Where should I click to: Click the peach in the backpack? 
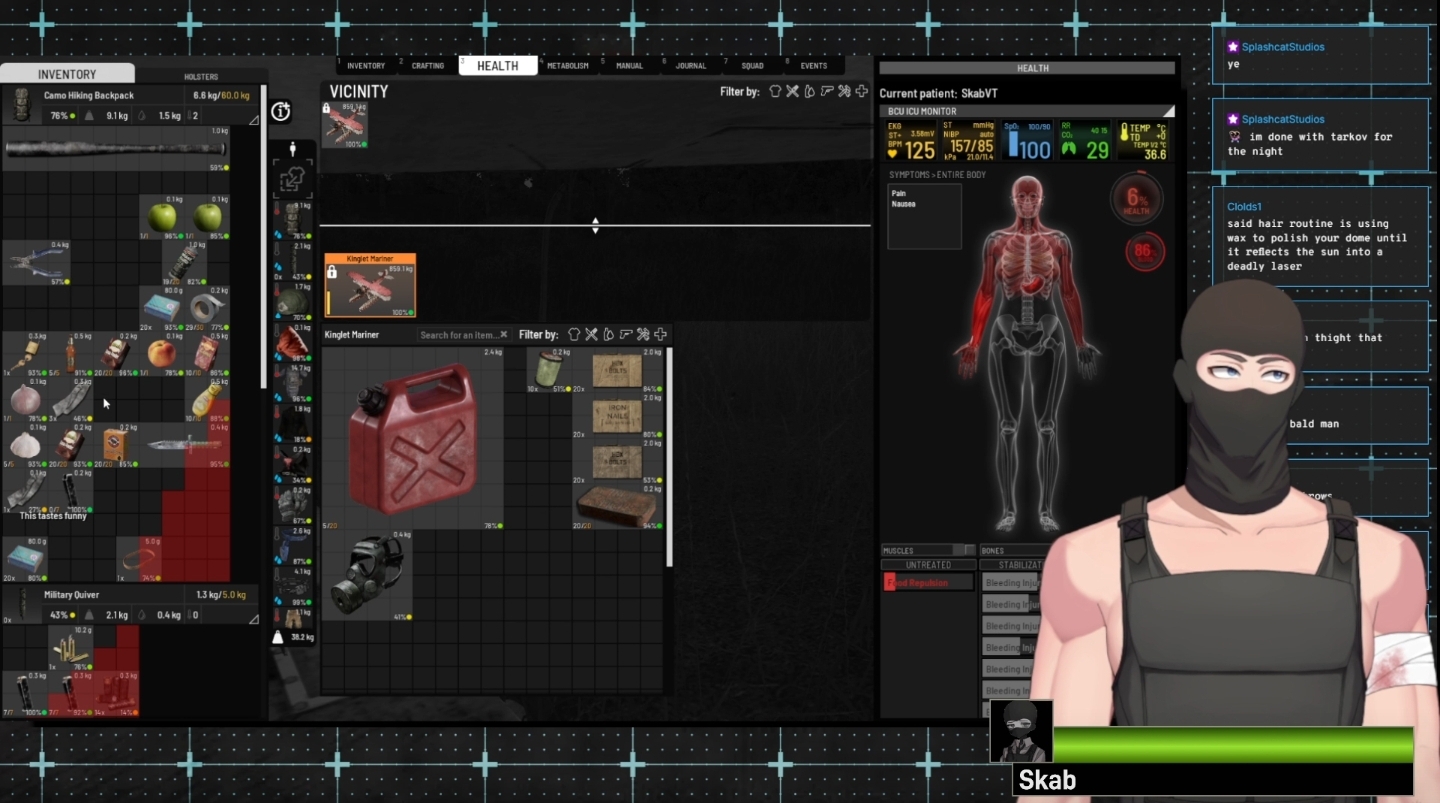[161, 353]
